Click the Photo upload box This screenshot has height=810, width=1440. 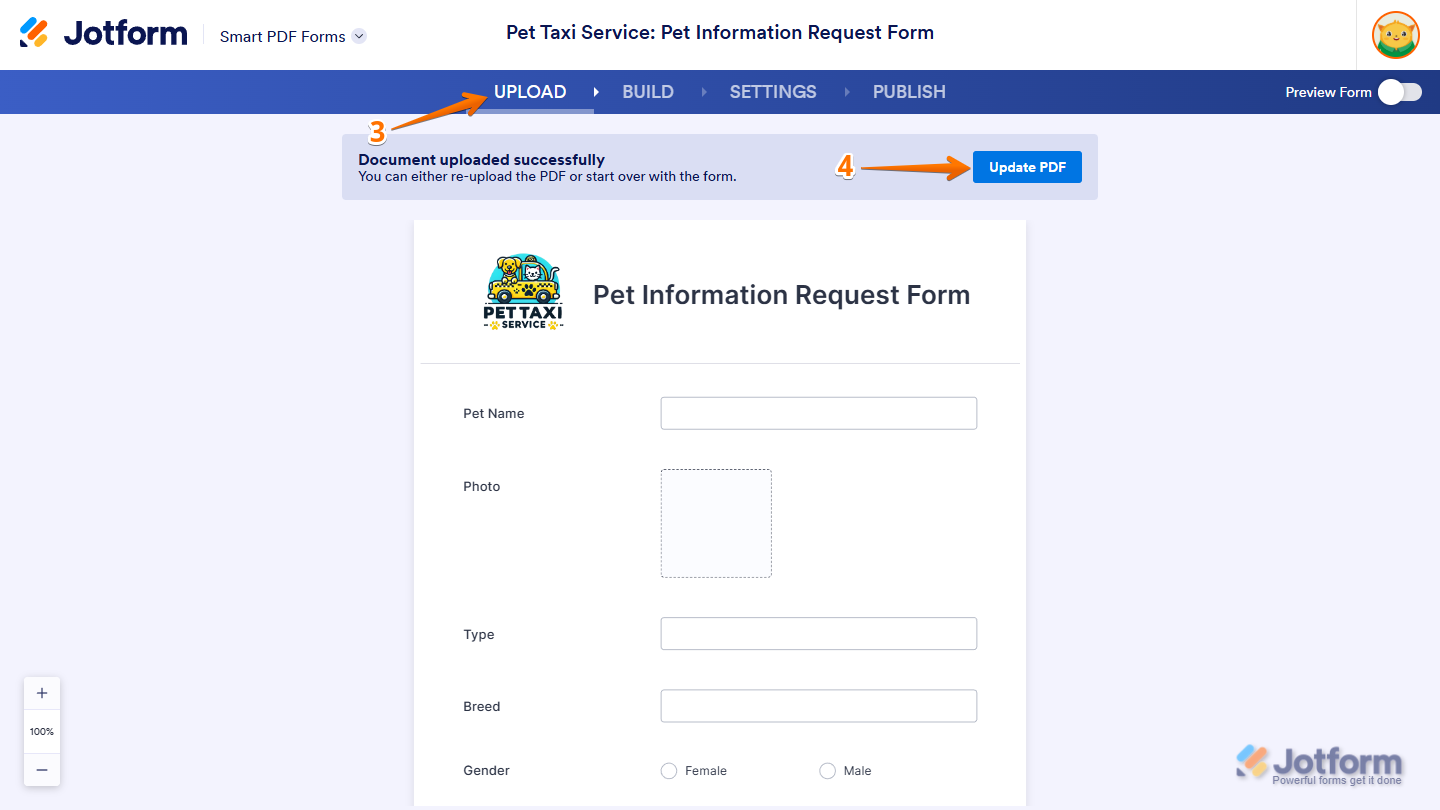[x=716, y=523]
